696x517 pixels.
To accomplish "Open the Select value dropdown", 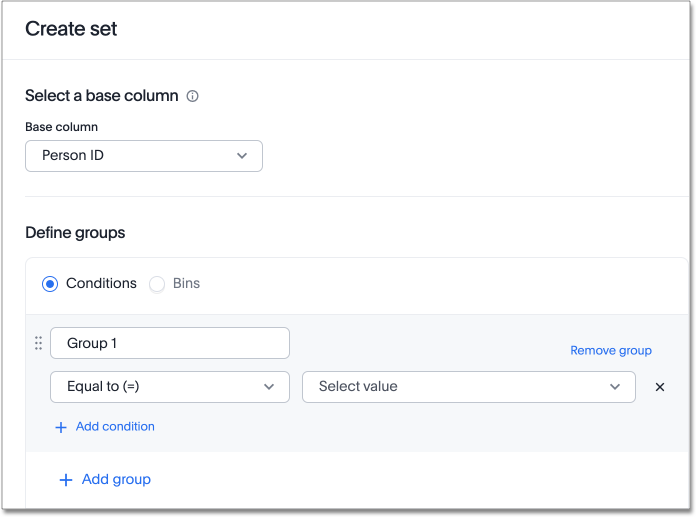I will (x=468, y=387).
